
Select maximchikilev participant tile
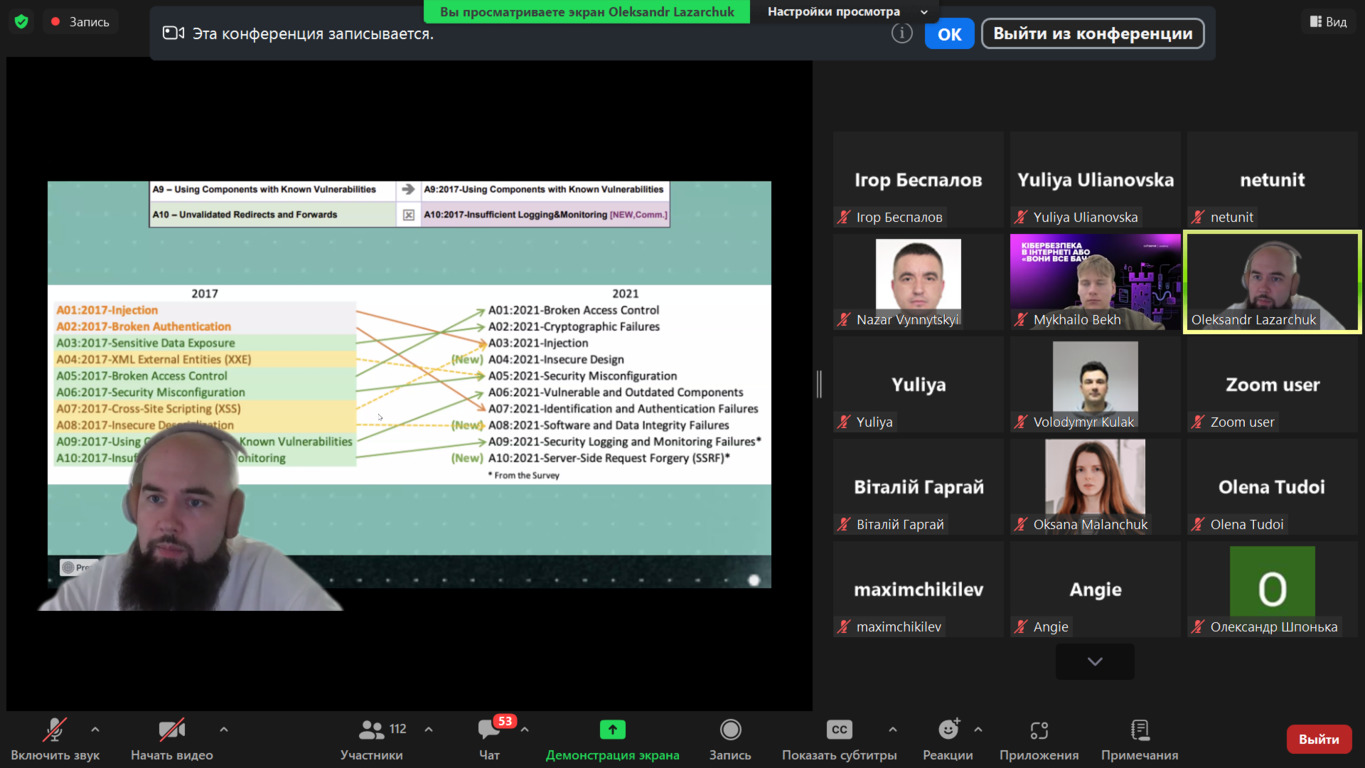(x=918, y=590)
